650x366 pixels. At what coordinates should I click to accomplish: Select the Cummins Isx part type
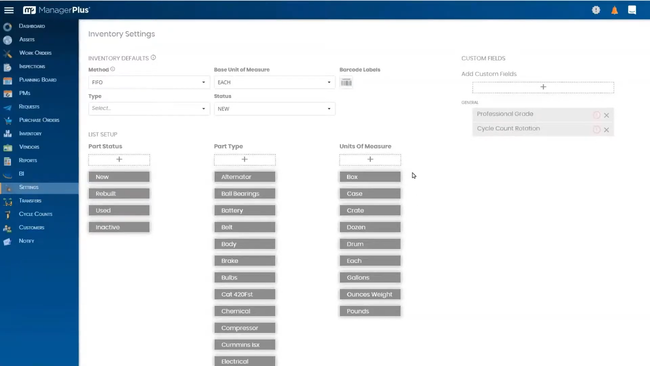click(x=245, y=345)
